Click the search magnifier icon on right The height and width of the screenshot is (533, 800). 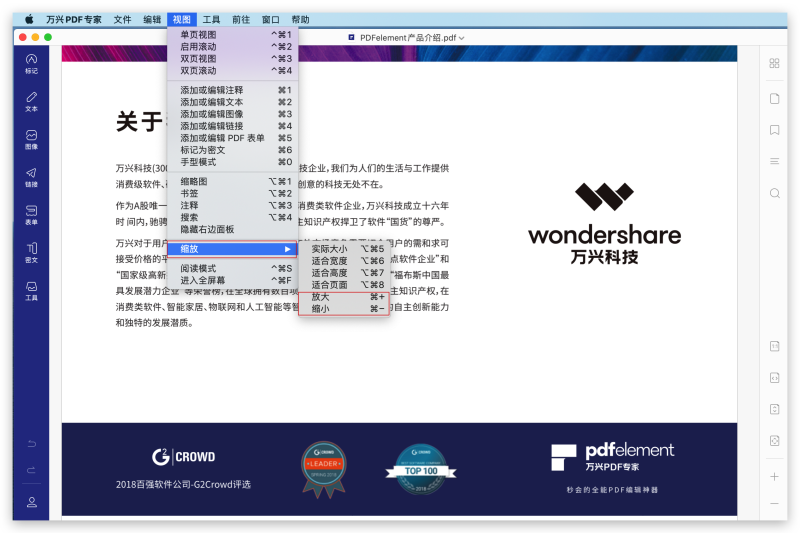(x=774, y=193)
